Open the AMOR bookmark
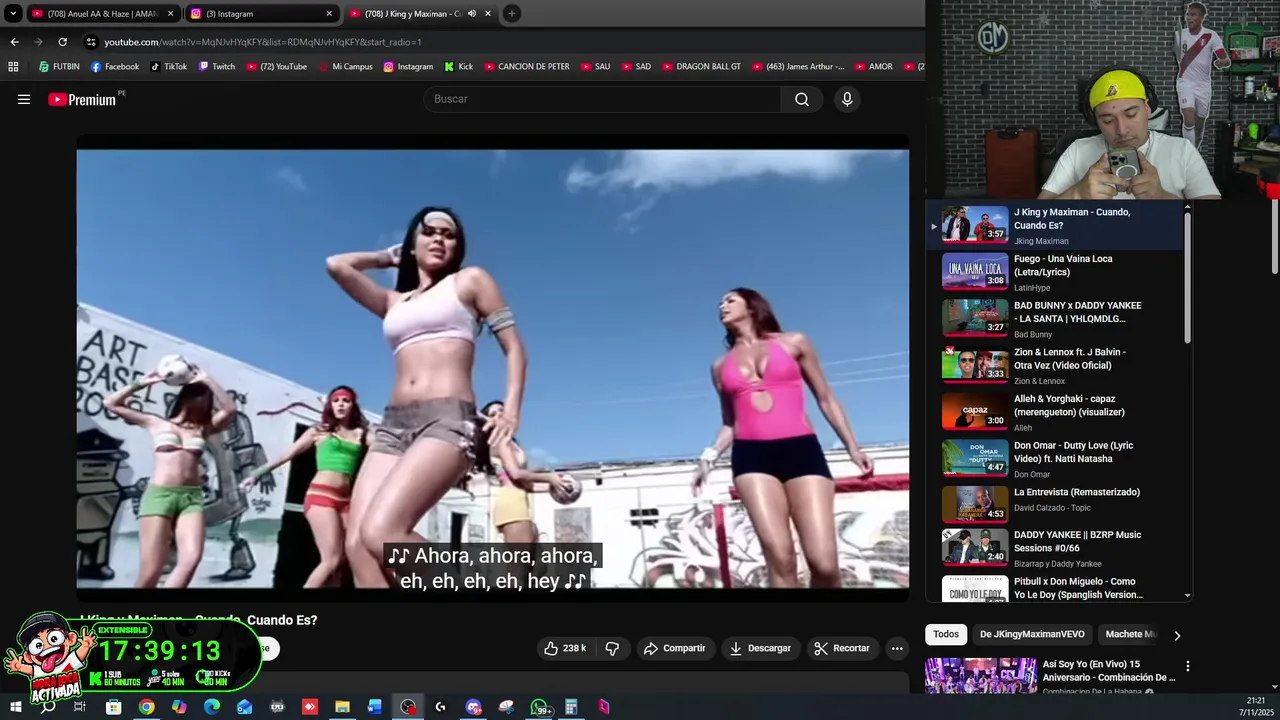The height and width of the screenshot is (720, 1280). tap(873, 67)
